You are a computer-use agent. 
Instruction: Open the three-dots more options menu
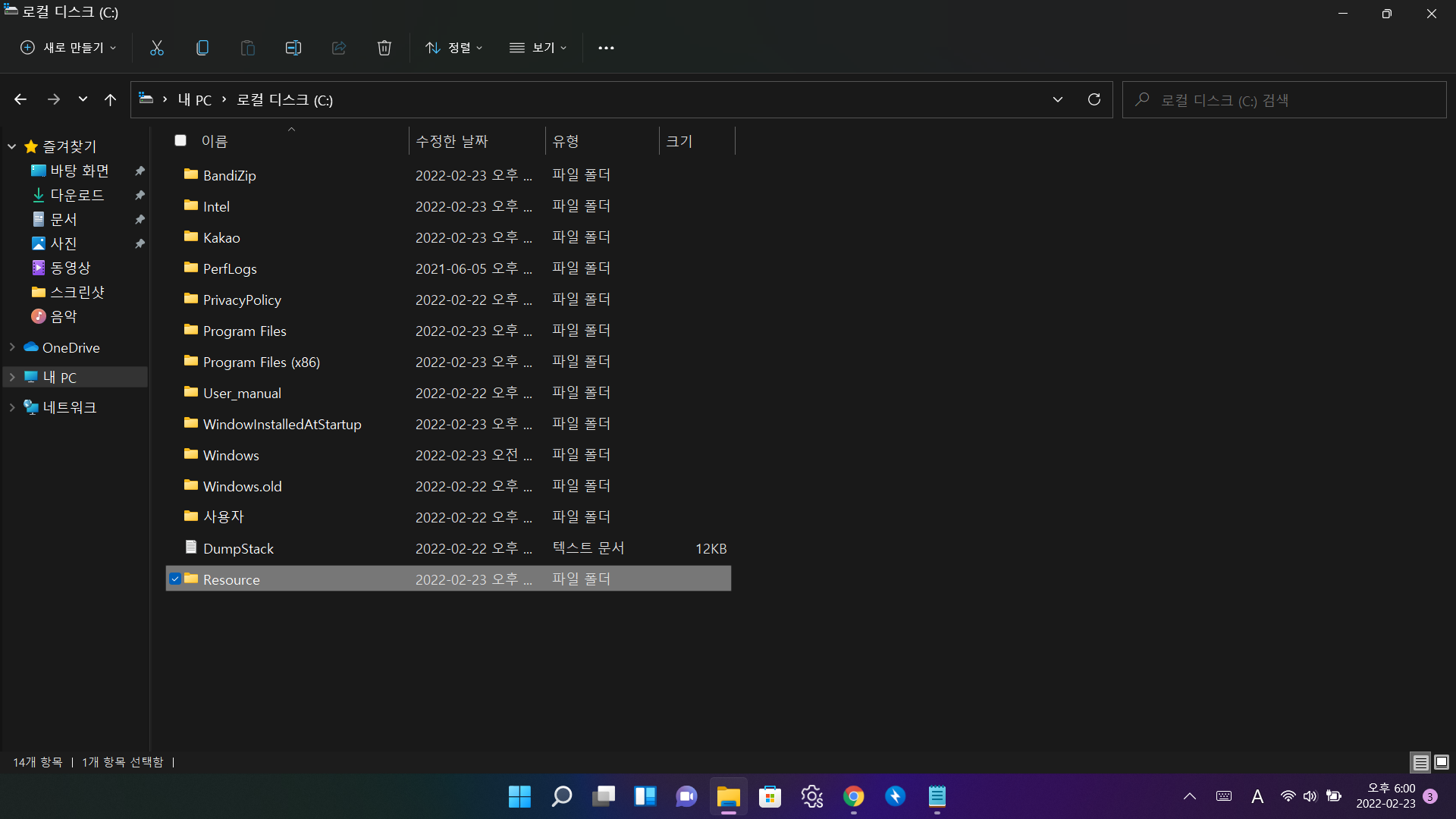point(606,48)
